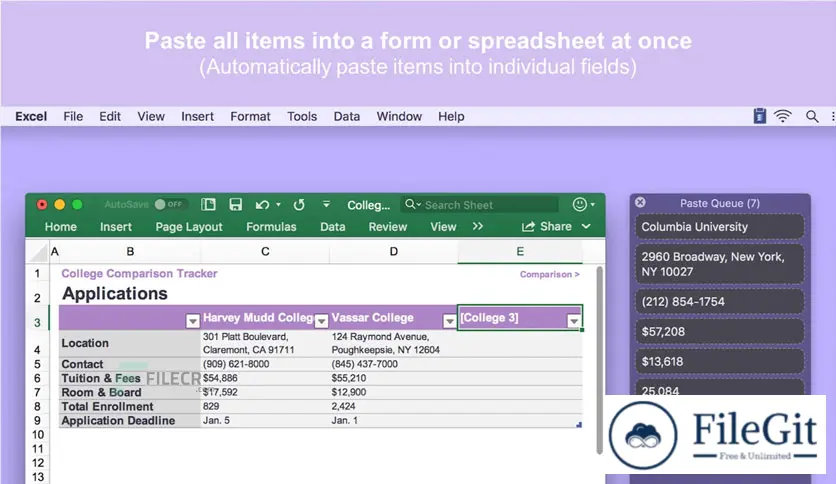Toggle the AutoSave switch
The width and height of the screenshot is (836, 484).
(169, 204)
